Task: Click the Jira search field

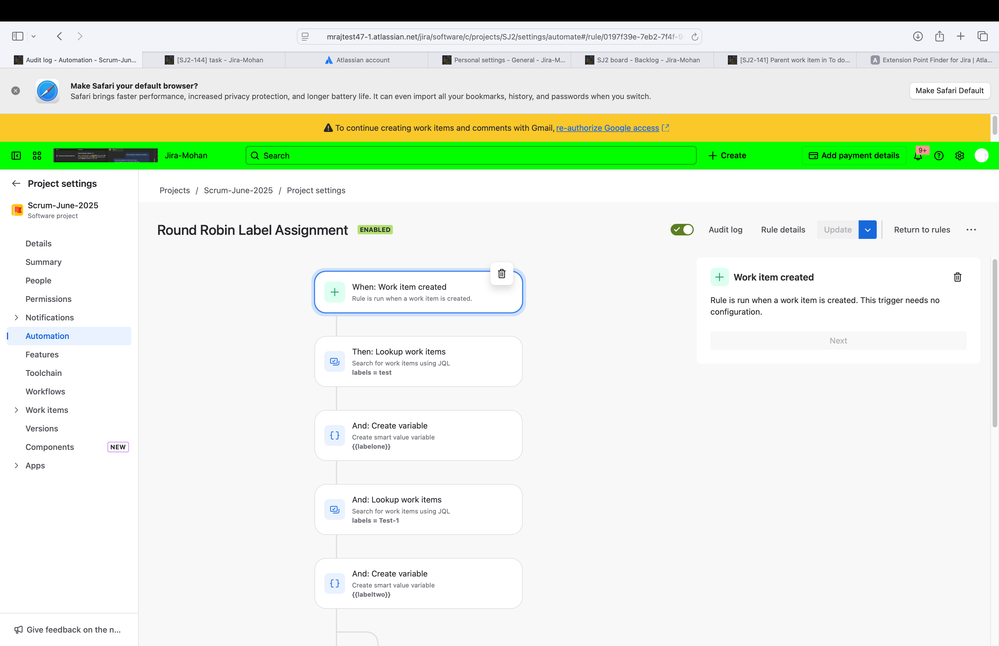Action: [x=471, y=155]
